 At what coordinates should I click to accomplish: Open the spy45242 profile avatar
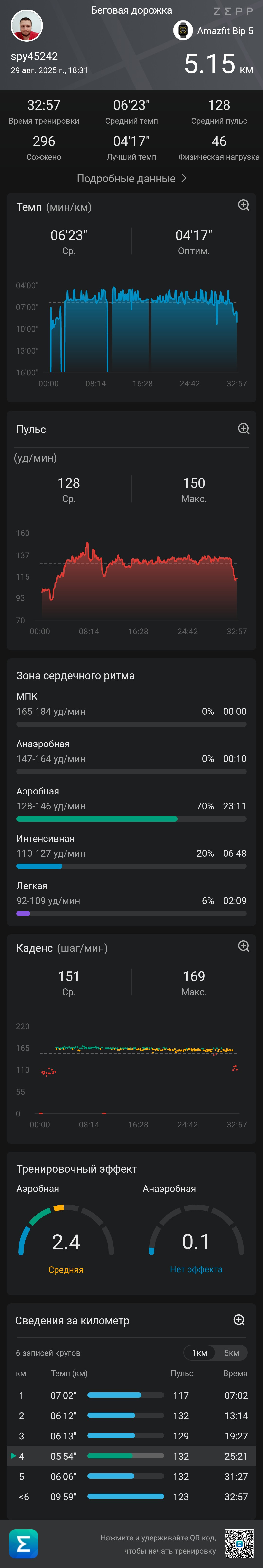point(27,26)
